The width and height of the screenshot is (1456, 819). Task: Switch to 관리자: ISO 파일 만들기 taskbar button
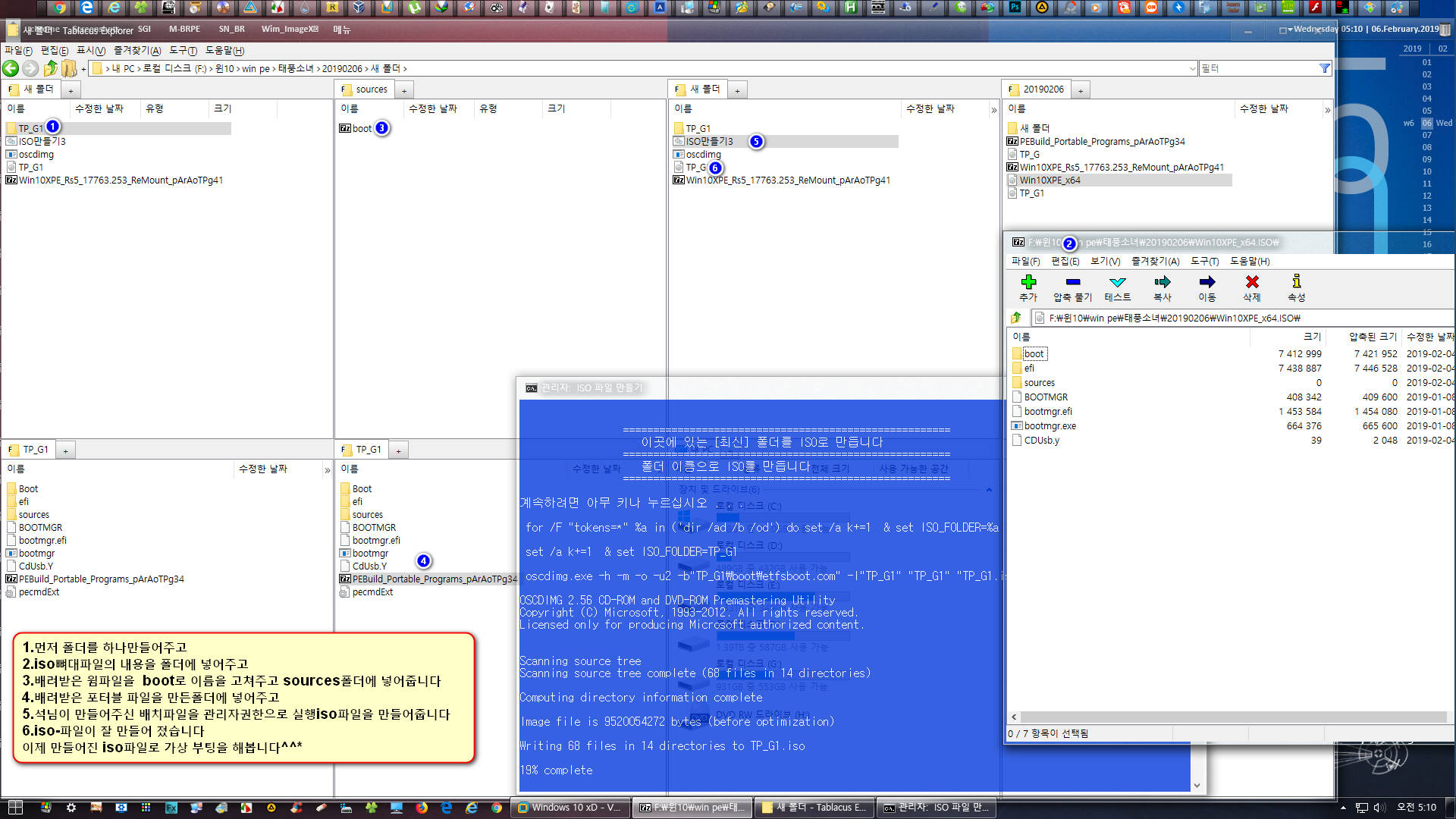click(x=937, y=808)
